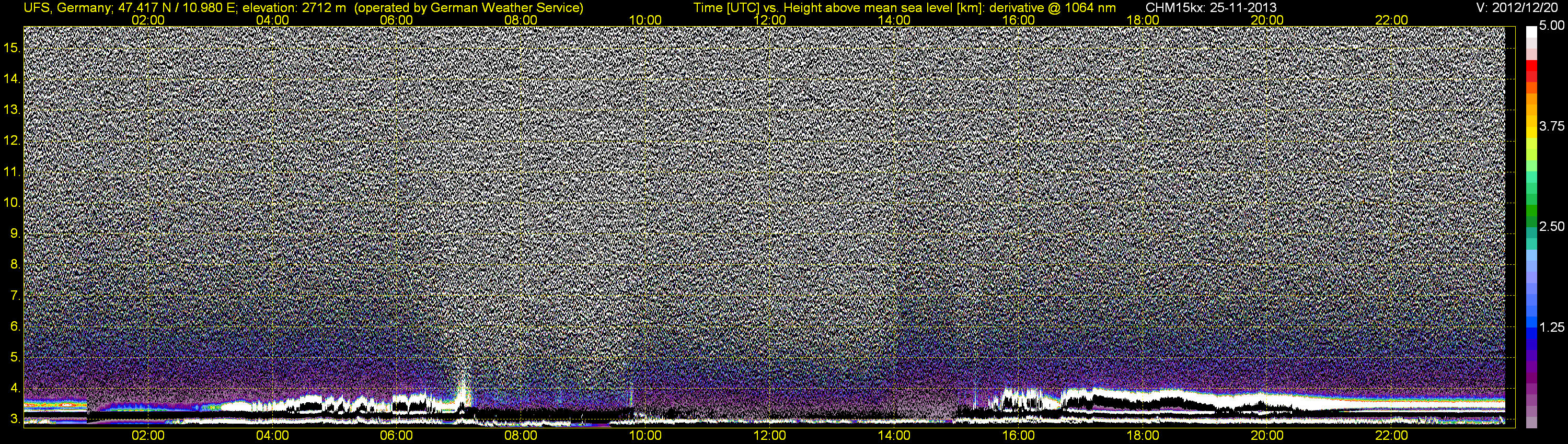Click the "08:00" label on the top time axis
The height and width of the screenshot is (444, 1568).
(x=521, y=20)
